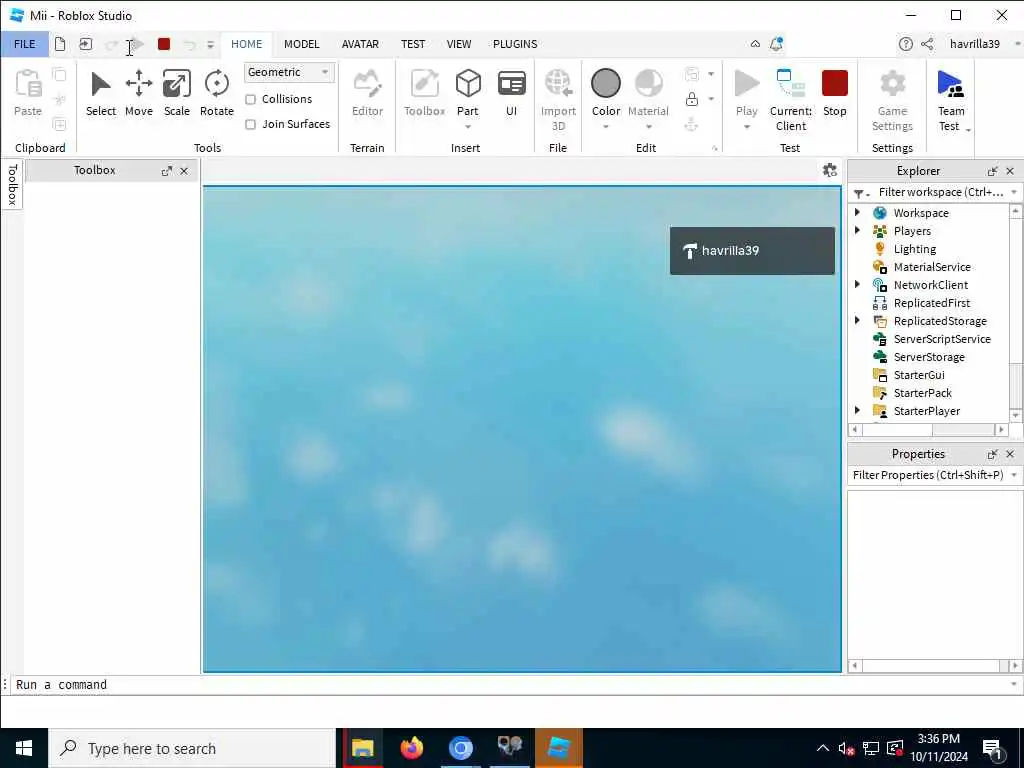Expand the StarterPlayer tree node

(857, 410)
